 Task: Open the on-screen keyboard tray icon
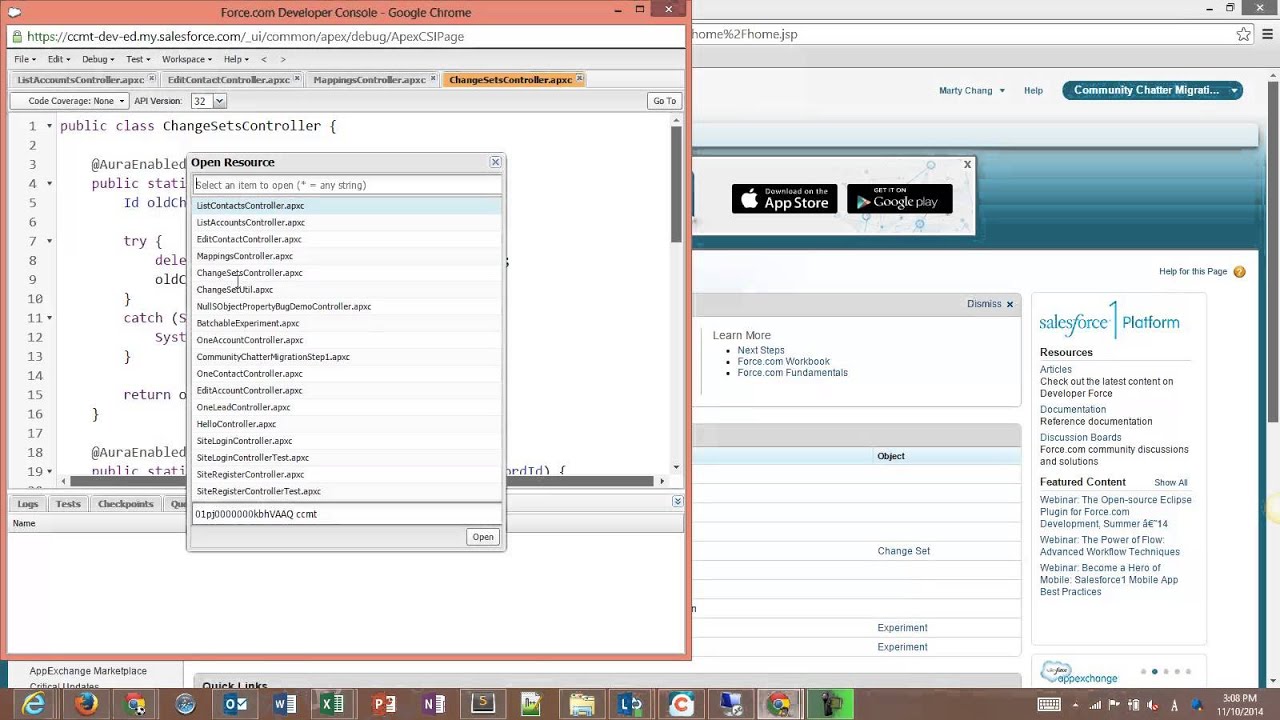(x=1049, y=704)
